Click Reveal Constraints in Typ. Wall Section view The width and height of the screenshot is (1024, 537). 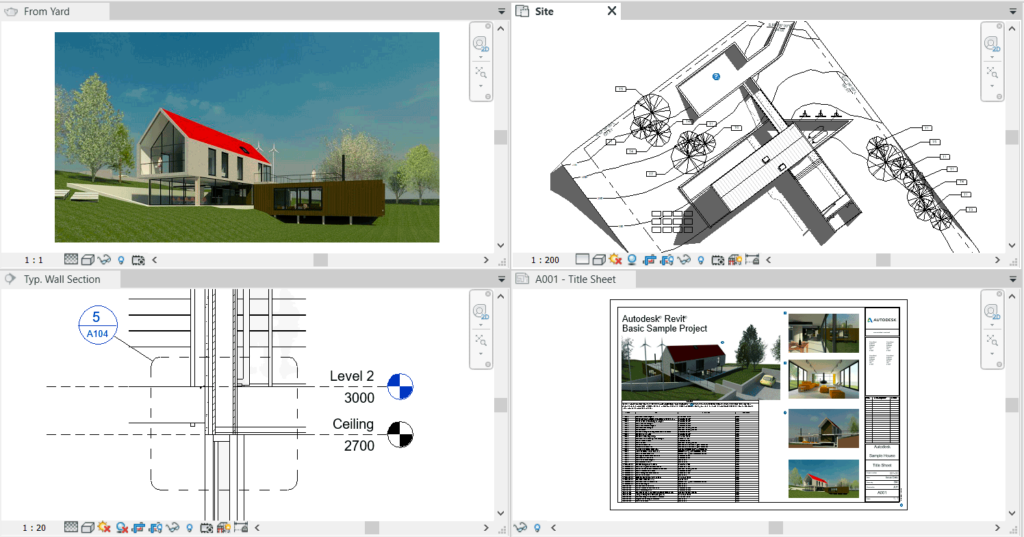point(241,527)
